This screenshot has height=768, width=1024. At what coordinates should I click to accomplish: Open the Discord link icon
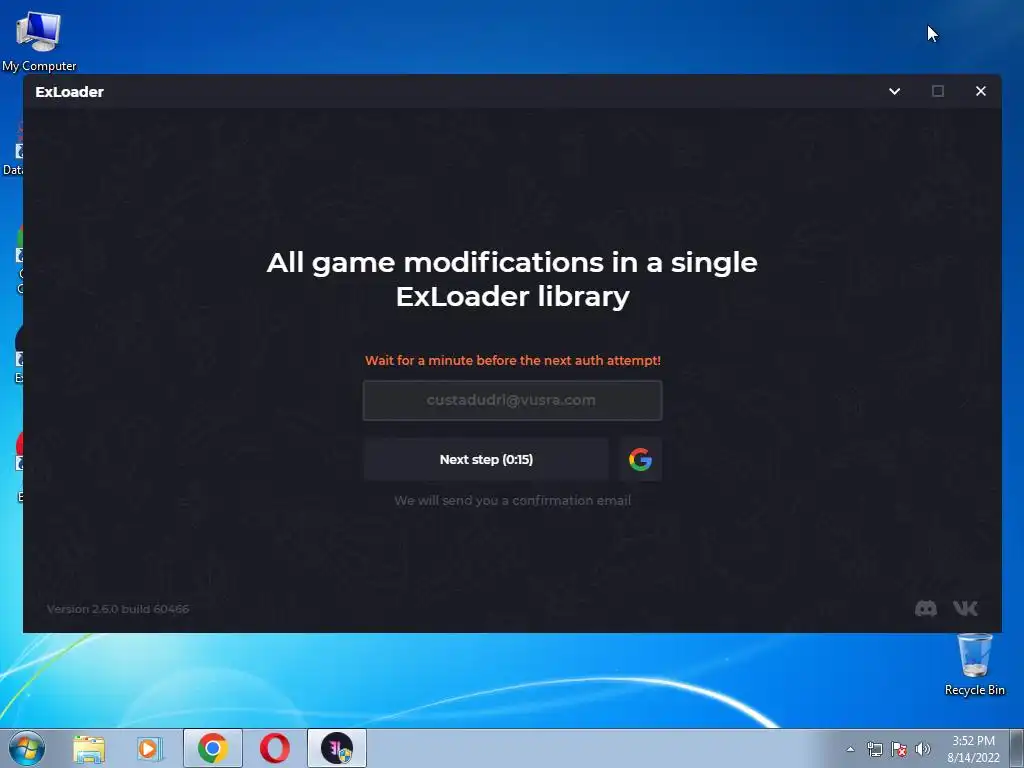(925, 609)
